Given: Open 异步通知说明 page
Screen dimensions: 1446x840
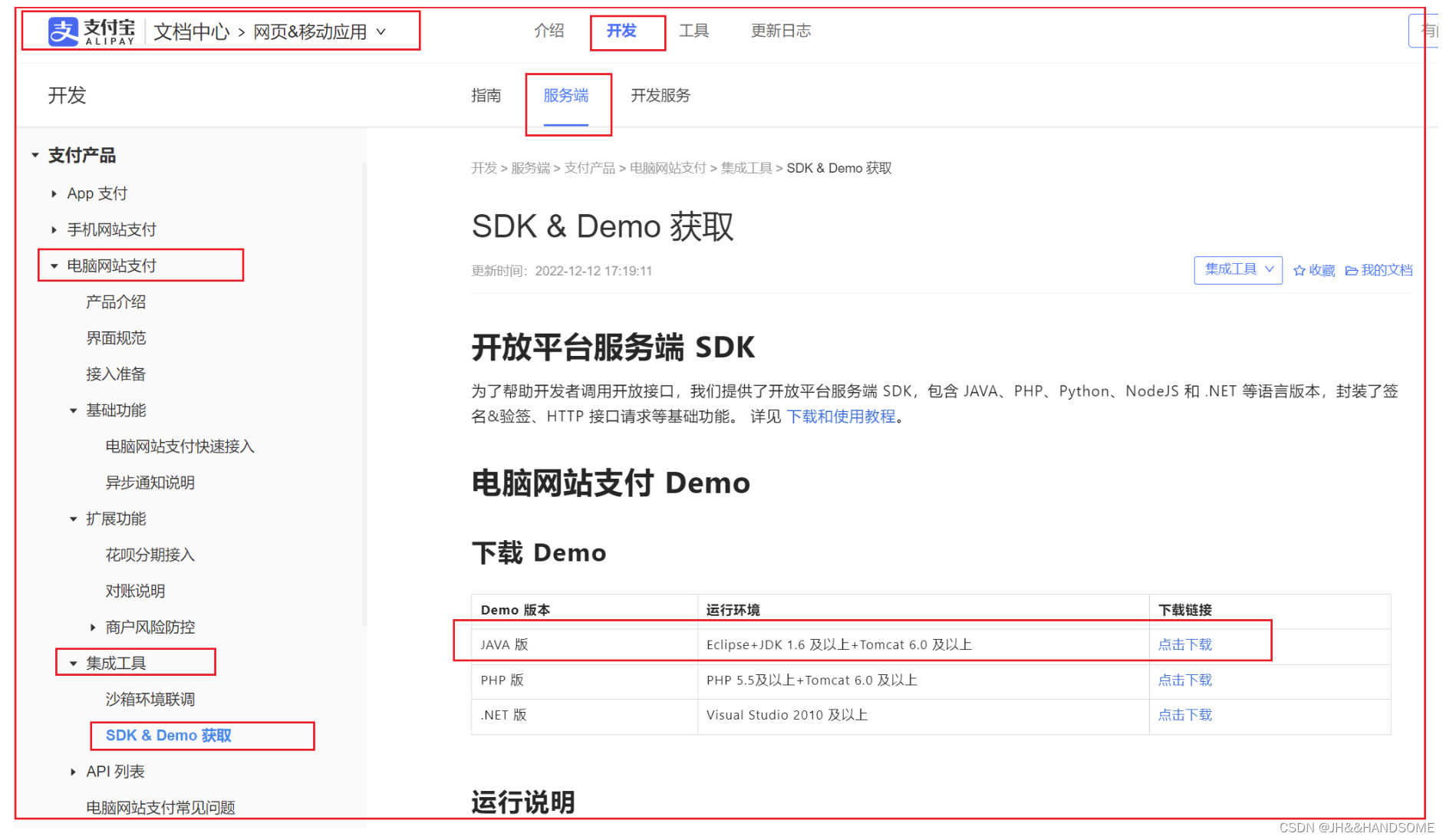Looking at the screenshot, I should pyautogui.click(x=150, y=483).
